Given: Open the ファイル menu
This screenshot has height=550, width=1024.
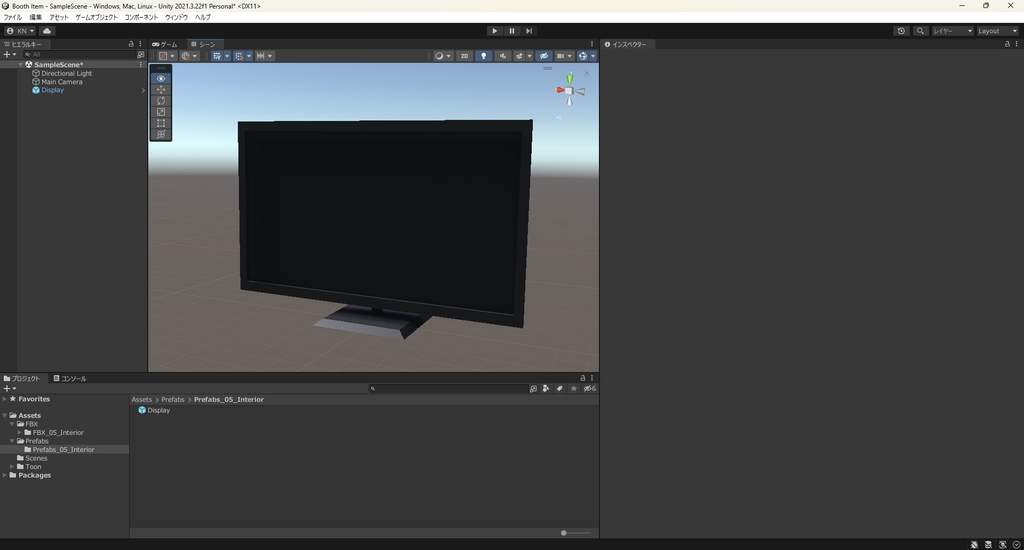Looking at the screenshot, I should 12,17.
